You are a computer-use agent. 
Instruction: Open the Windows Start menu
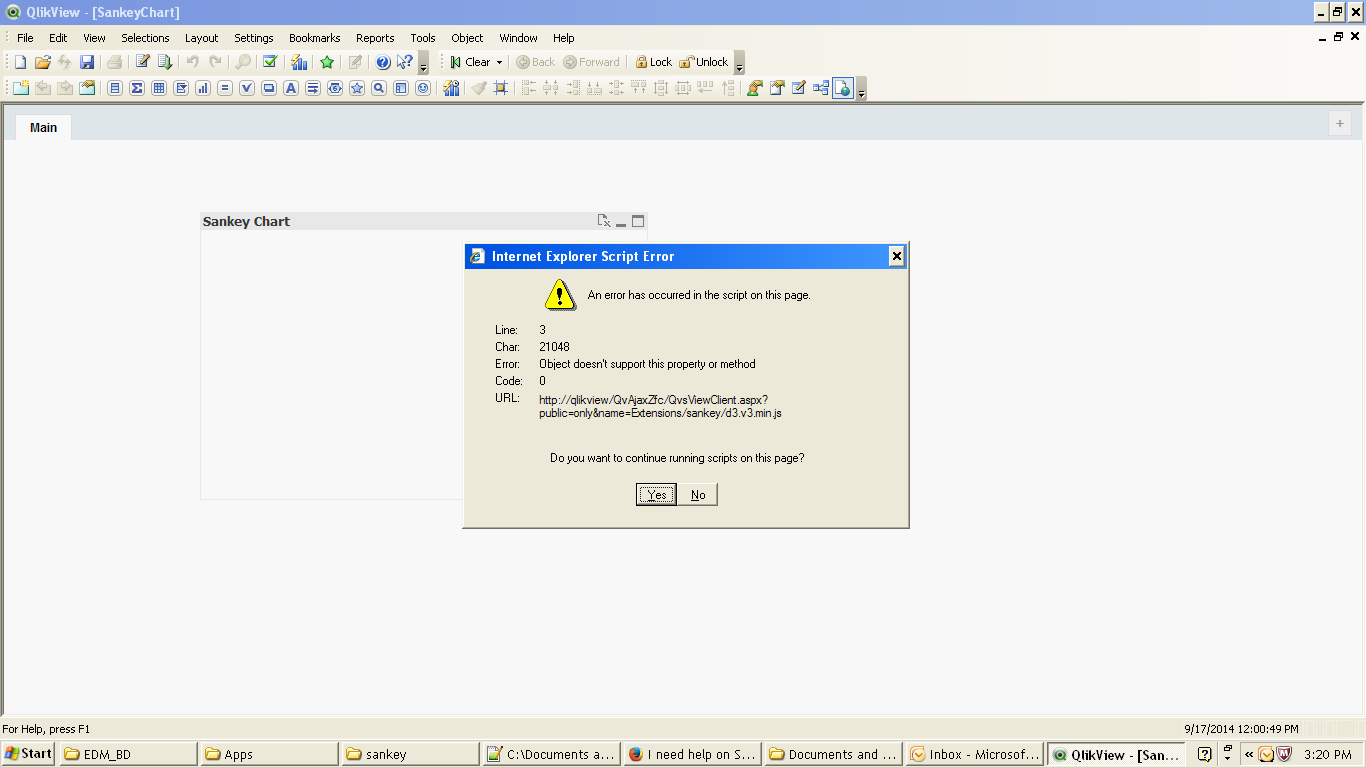(x=28, y=754)
